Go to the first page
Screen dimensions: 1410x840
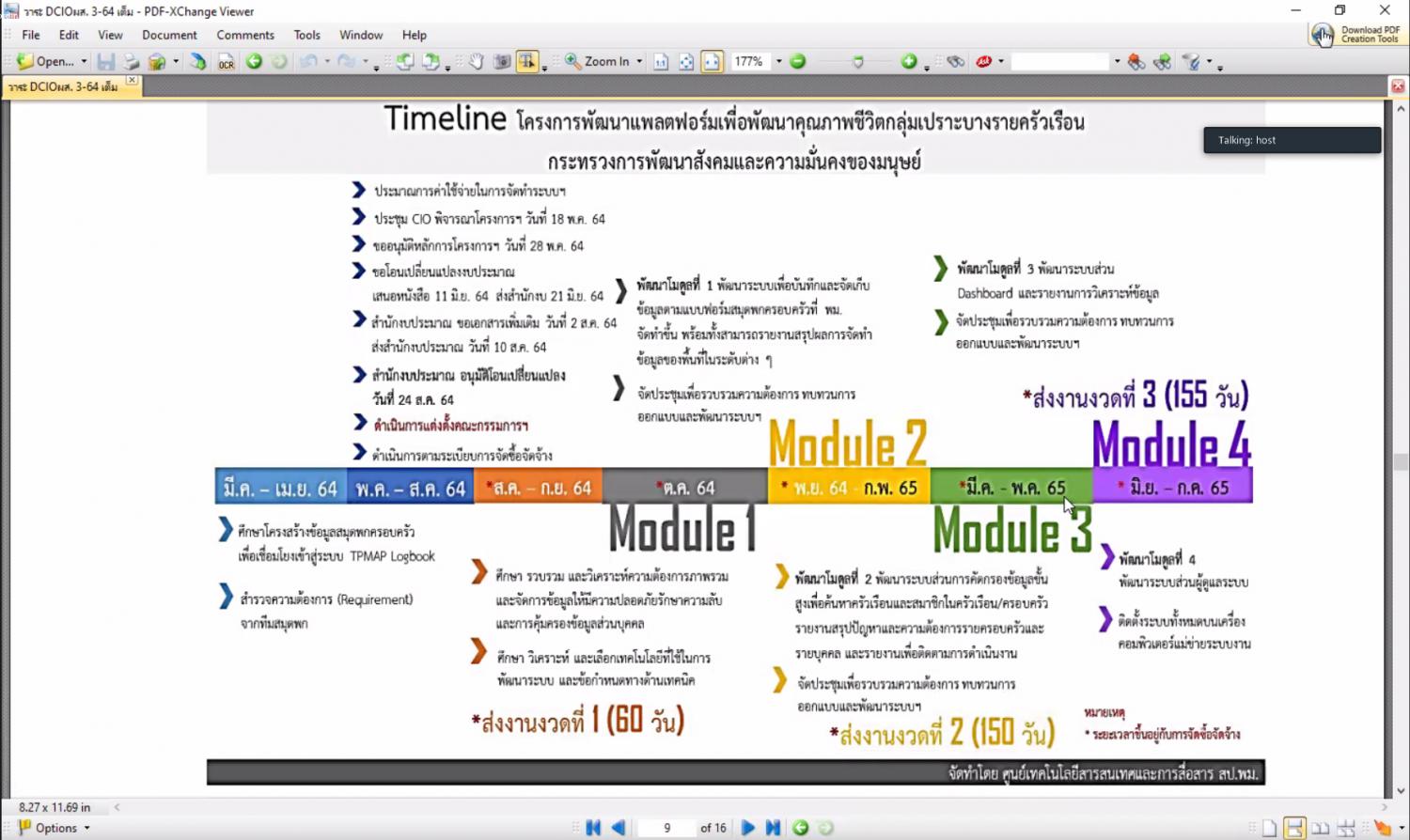click(x=593, y=828)
